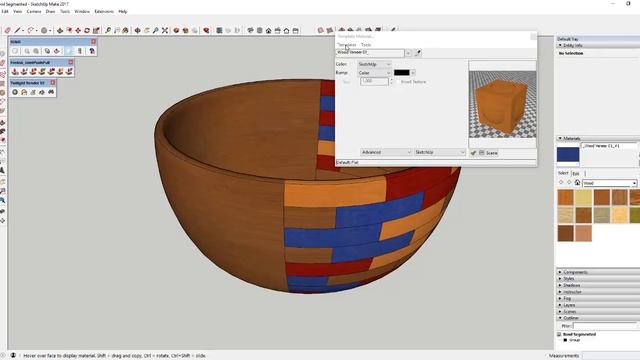The width and height of the screenshot is (640, 360).
Task: Open the Extensions menu
Action: click(104, 11)
